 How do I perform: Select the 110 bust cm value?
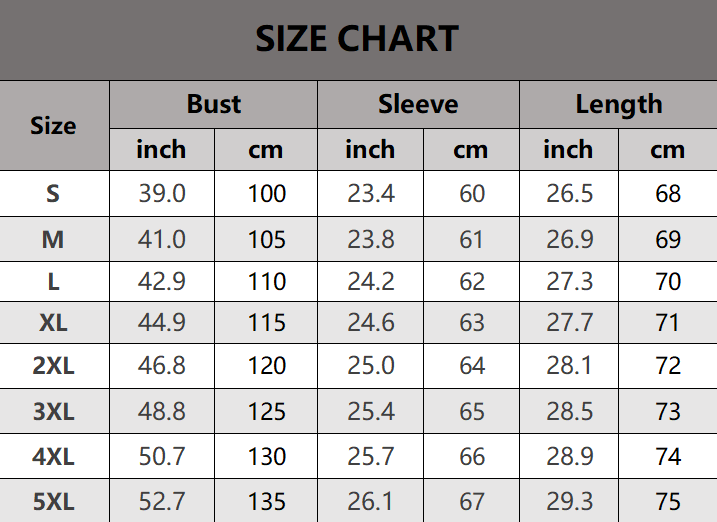coord(266,282)
